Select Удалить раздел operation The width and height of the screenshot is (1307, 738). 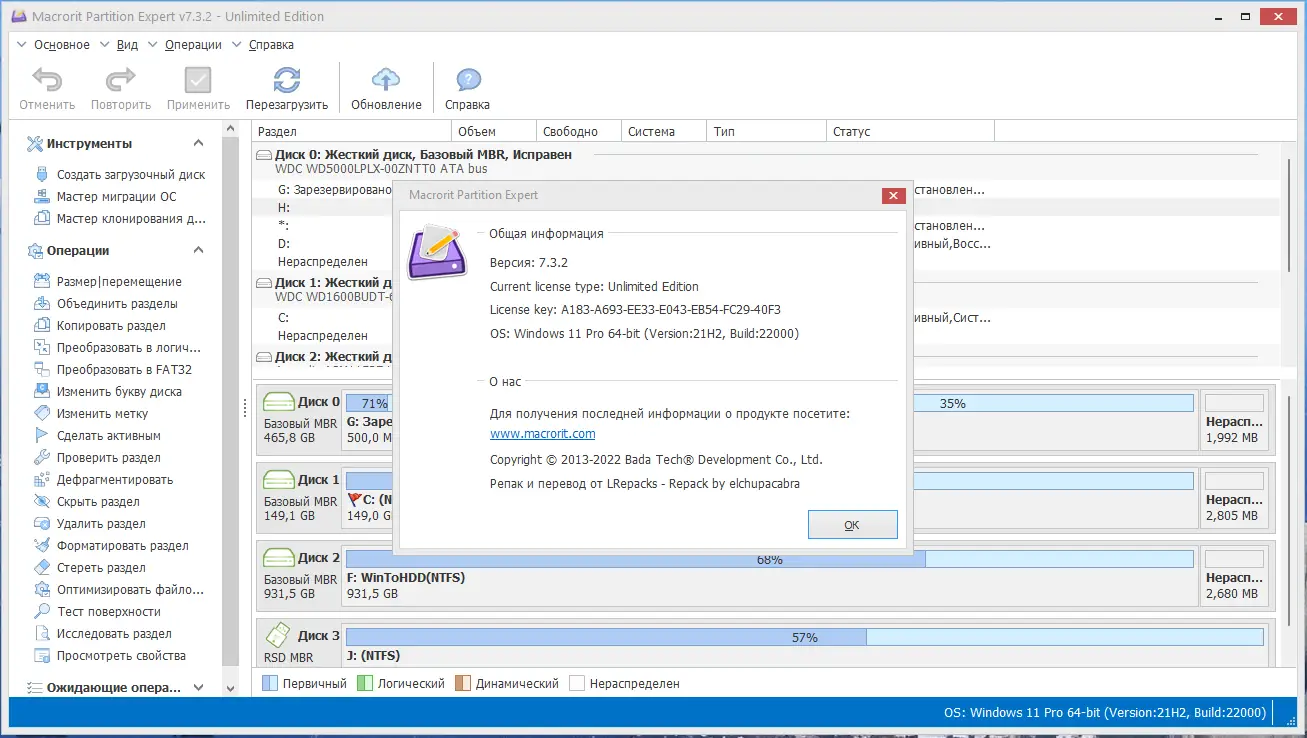[90, 523]
